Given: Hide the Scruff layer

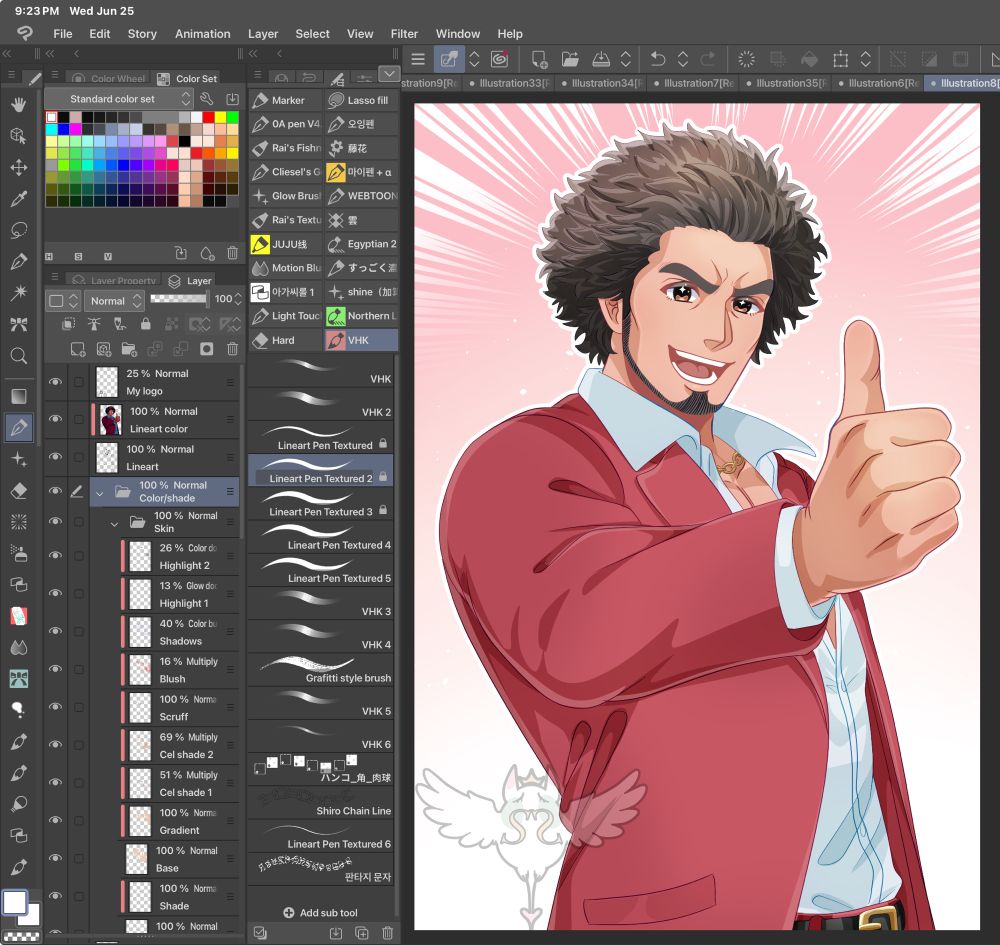Looking at the screenshot, I should [x=55, y=707].
